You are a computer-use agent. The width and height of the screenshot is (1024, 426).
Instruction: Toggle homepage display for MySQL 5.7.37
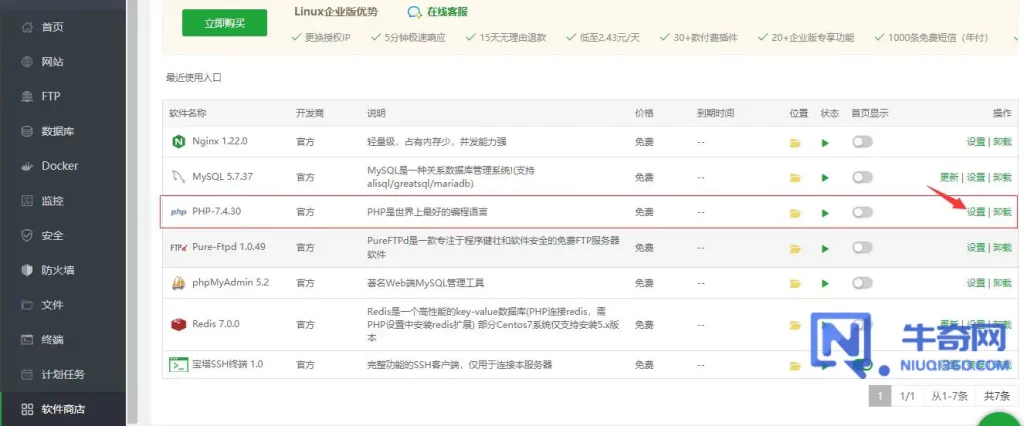tap(862, 176)
